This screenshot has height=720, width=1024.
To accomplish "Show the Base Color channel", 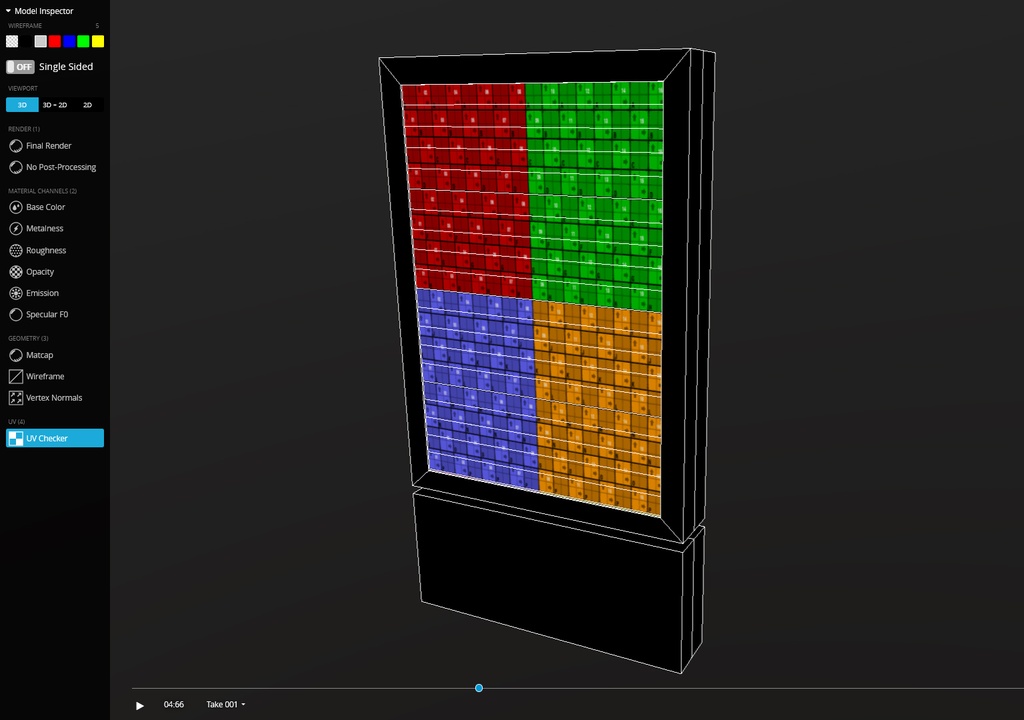I will 16,207.
